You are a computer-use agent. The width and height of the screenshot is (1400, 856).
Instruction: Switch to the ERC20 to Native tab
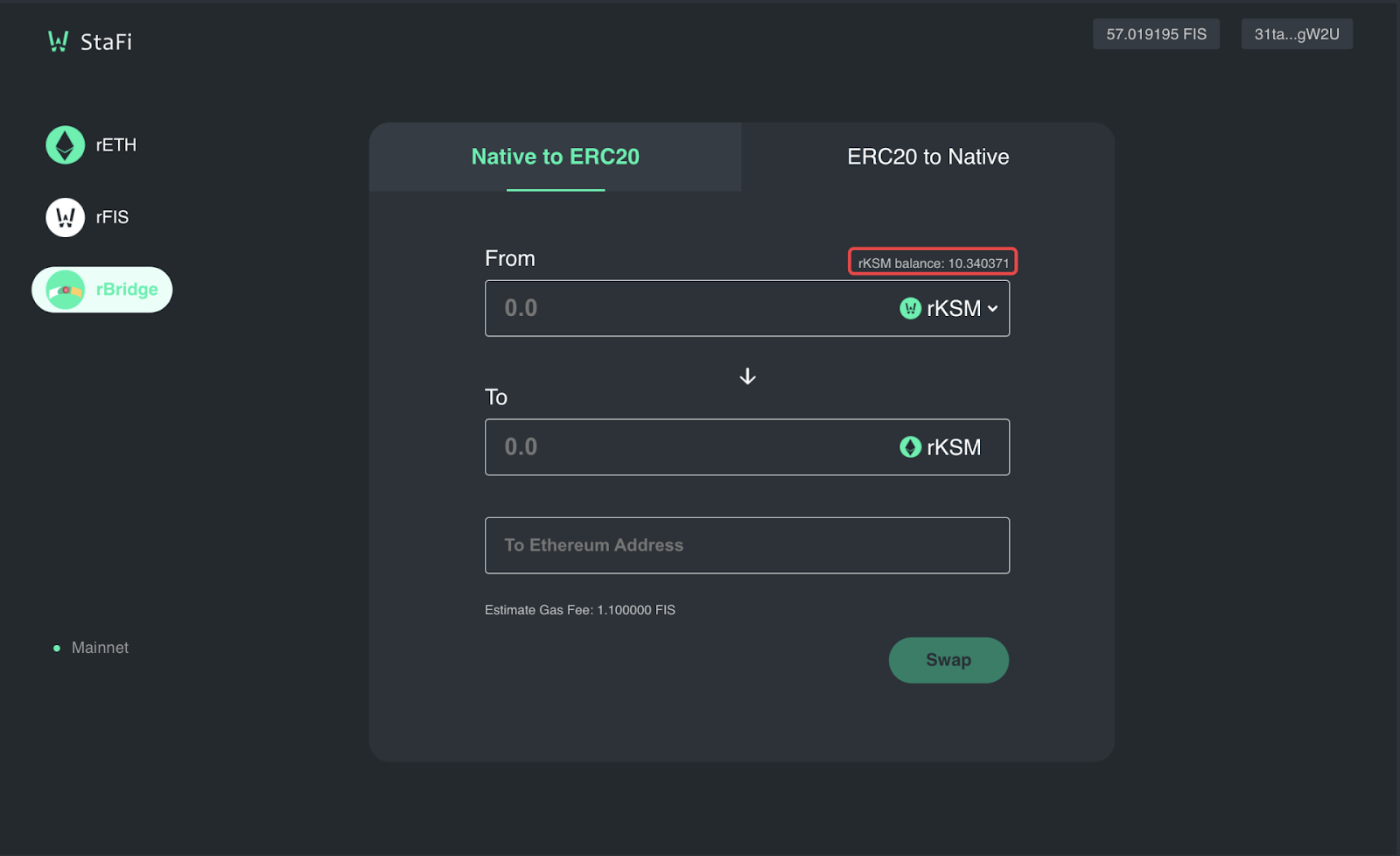[927, 157]
